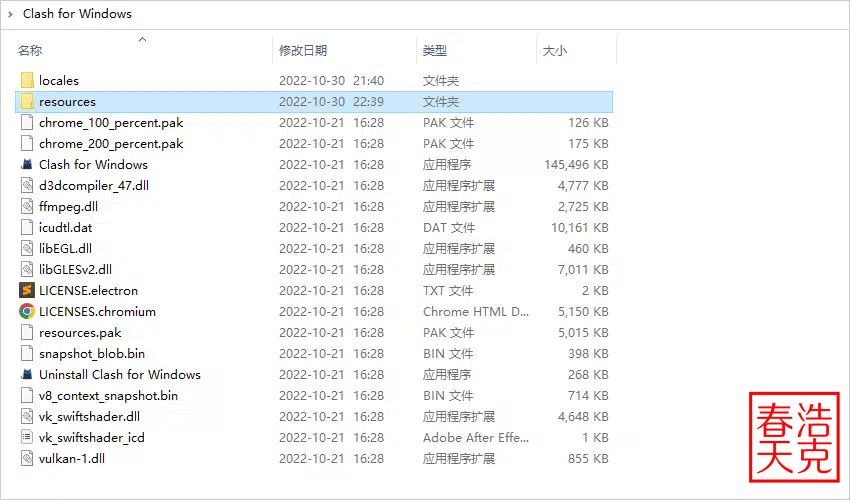The image size is (850, 500).
Task: Click the Chrome HTML D... type cell
Action: [x=476, y=311]
